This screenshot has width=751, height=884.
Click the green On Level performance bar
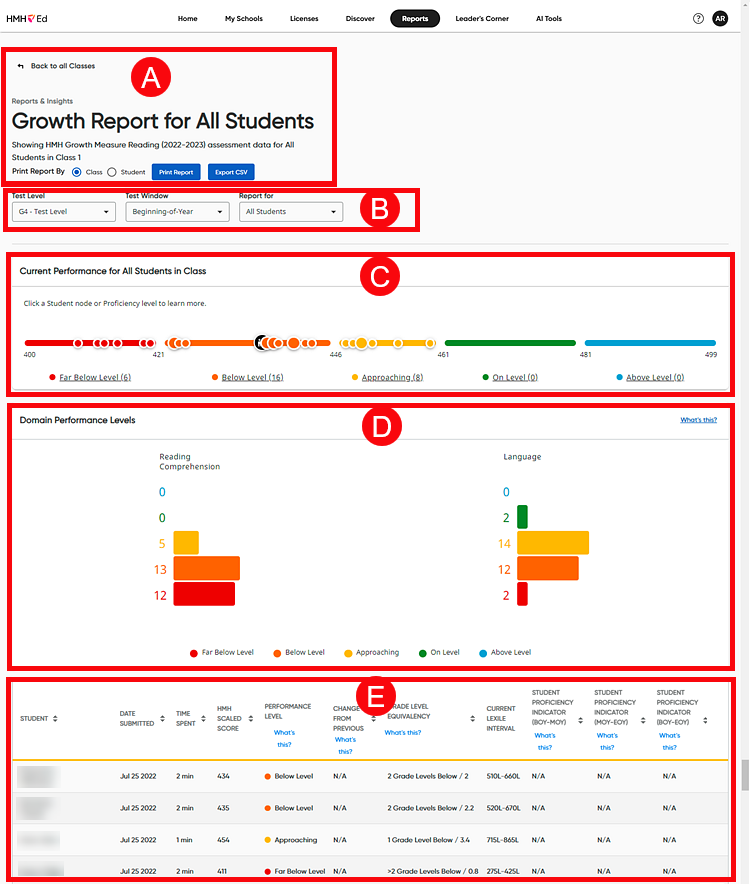pos(510,343)
